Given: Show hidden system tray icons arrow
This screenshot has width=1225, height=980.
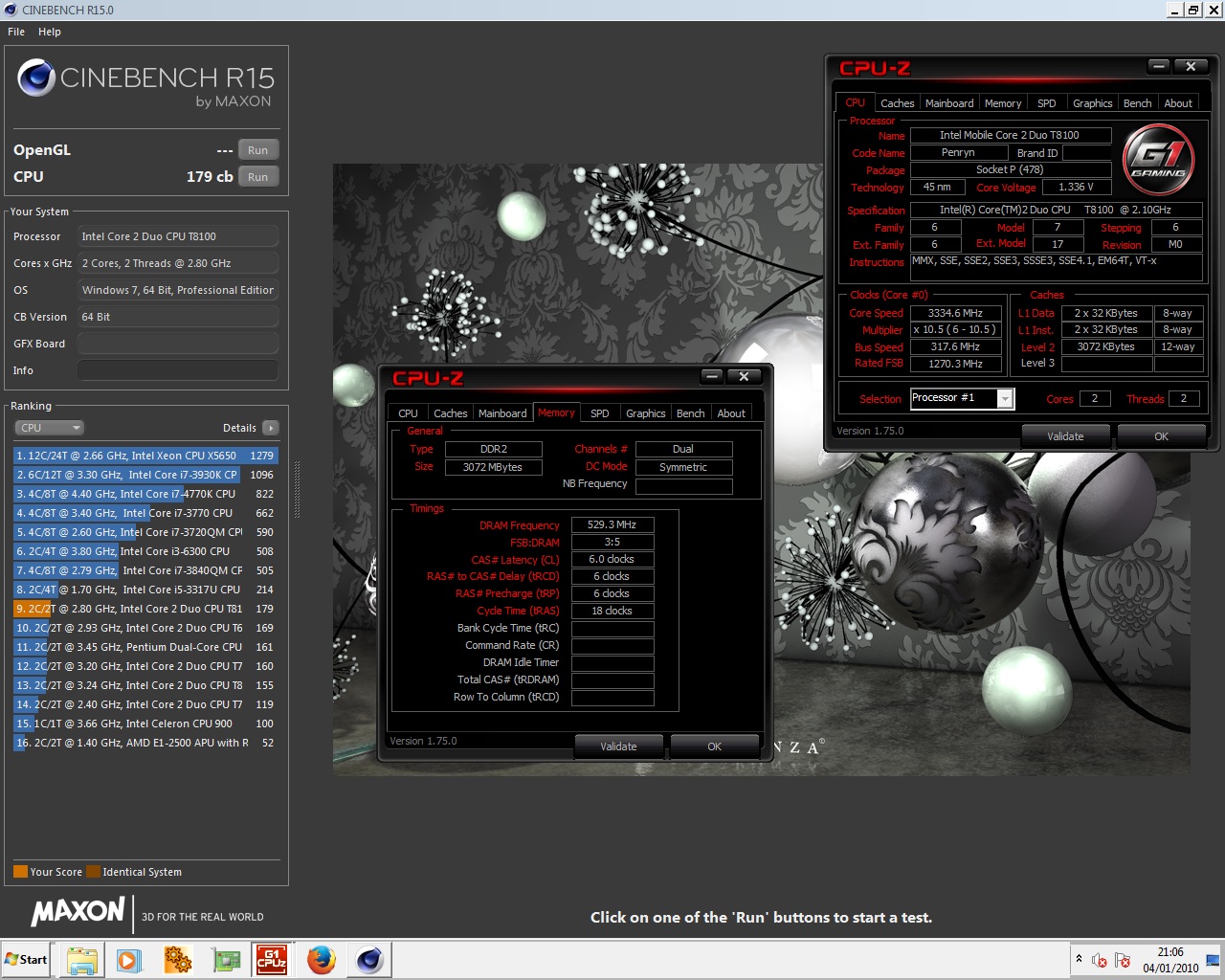Looking at the screenshot, I should (1079, 959).
